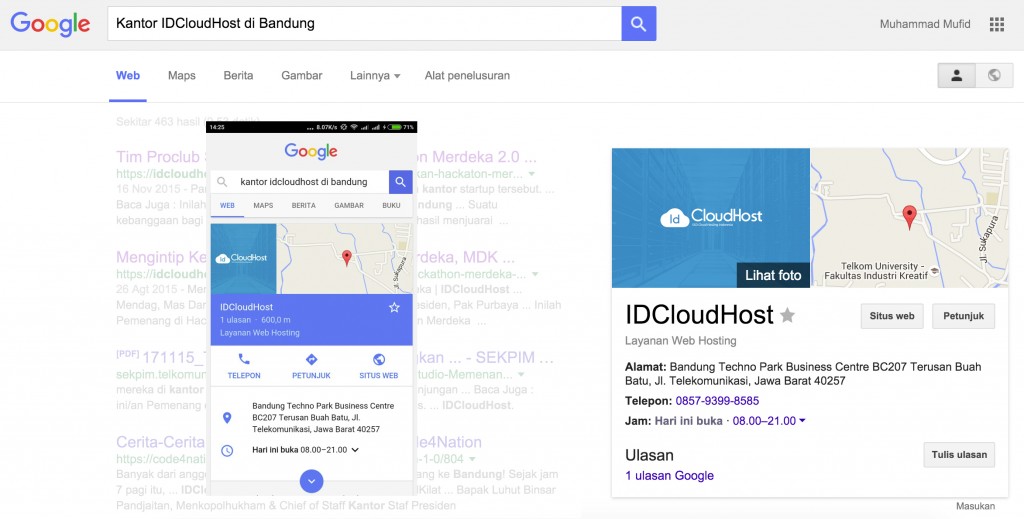Screen dimensions: 1024x519
Task: Click the Muhammad Mufid account name
Action: coord(925,25)
